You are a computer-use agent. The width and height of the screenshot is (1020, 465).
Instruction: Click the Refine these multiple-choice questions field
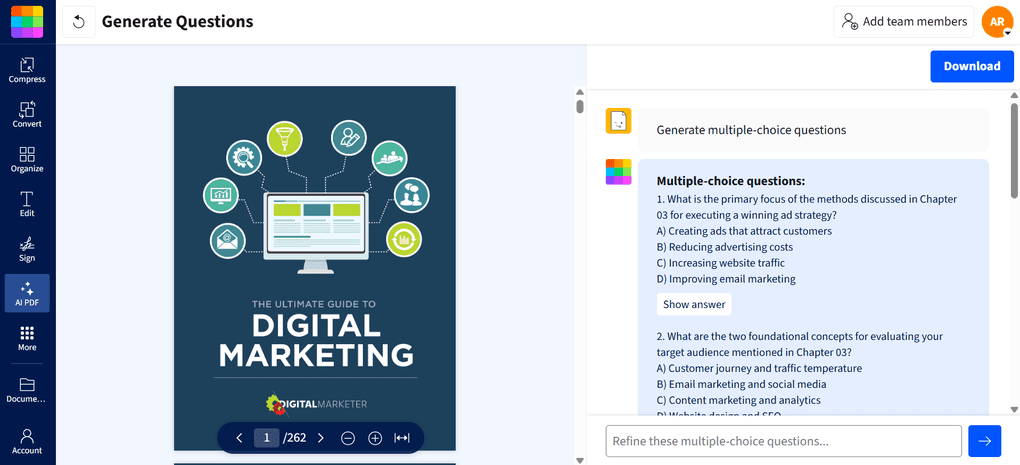tap(781, 441)
